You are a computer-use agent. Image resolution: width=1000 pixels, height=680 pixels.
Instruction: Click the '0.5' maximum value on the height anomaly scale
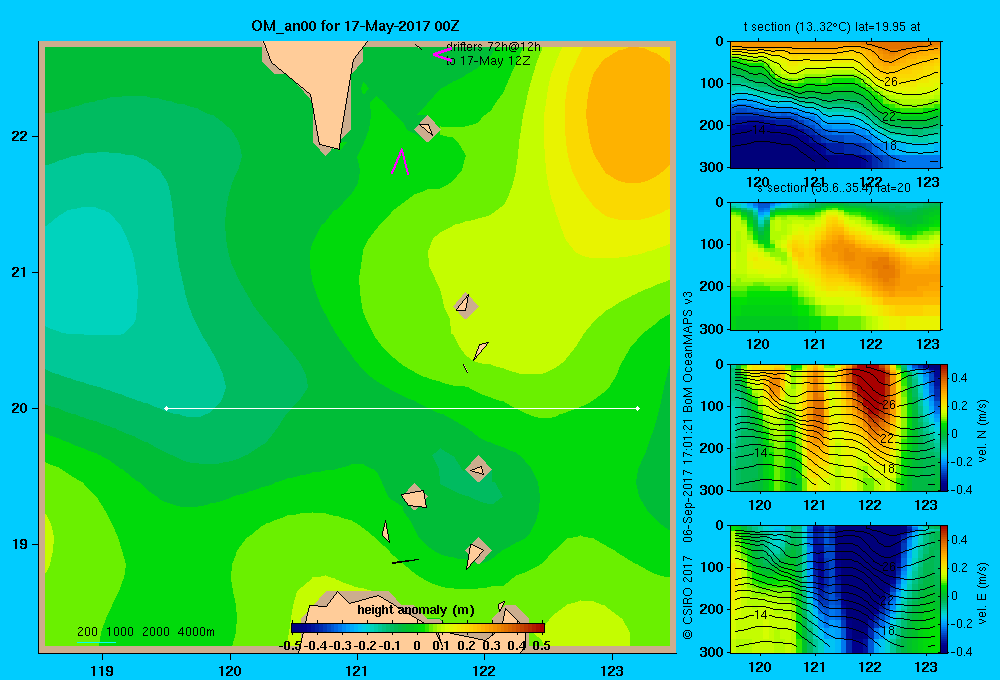click(x=541, y=646)
